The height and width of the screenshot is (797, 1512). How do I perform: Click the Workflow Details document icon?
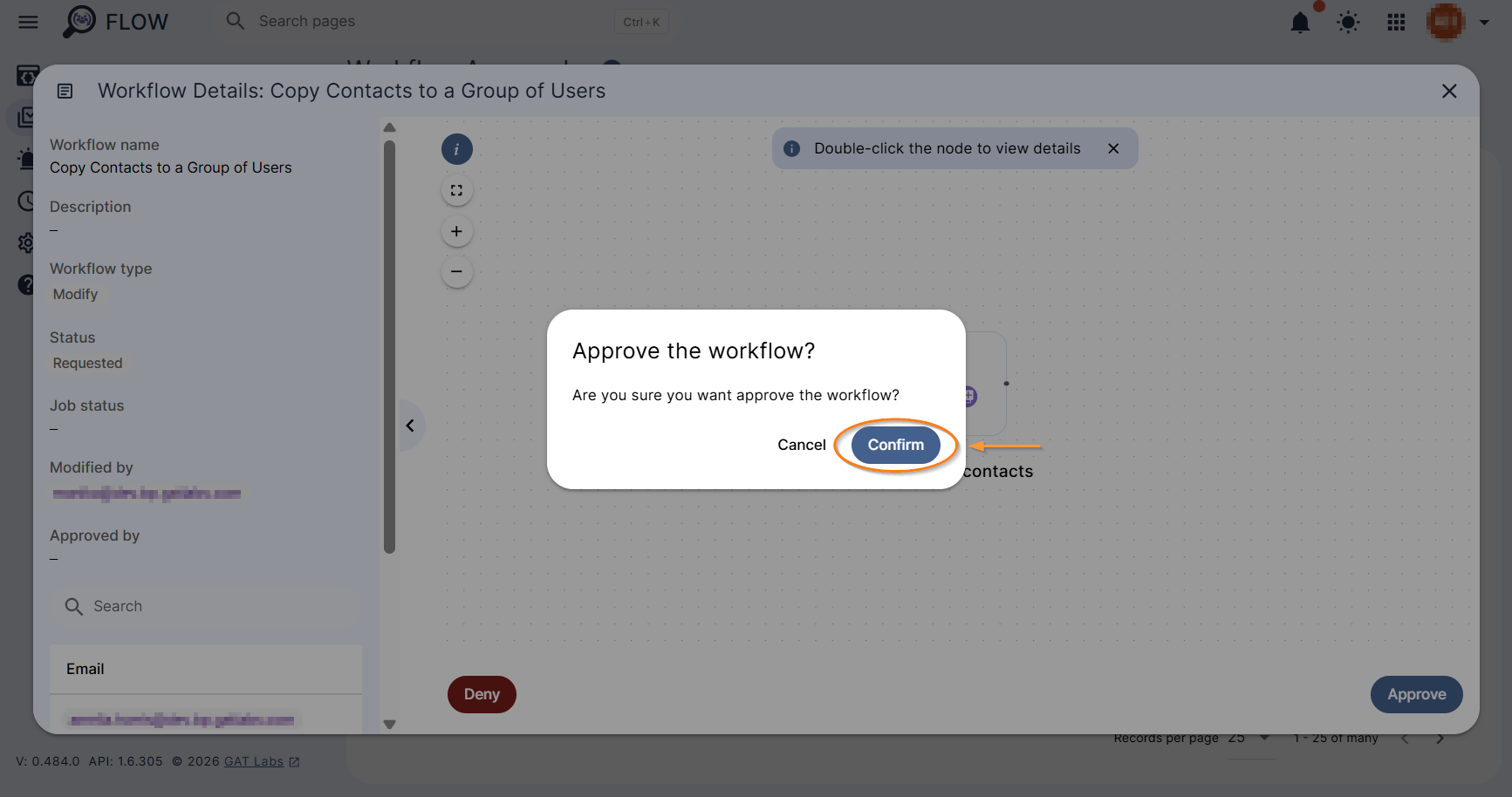click(65, 91)
